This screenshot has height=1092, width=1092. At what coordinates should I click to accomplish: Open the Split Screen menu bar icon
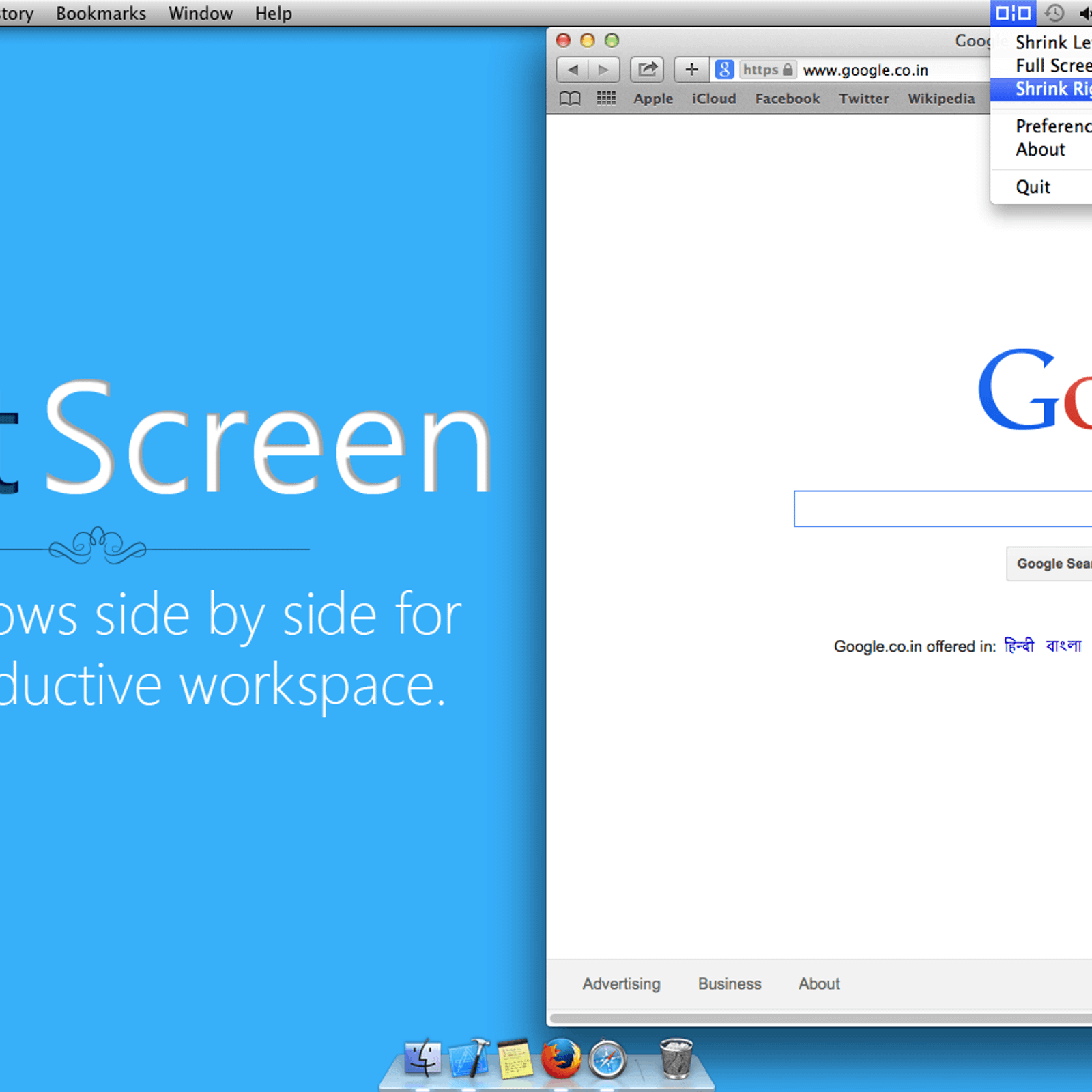click(x=1013, y=13)
